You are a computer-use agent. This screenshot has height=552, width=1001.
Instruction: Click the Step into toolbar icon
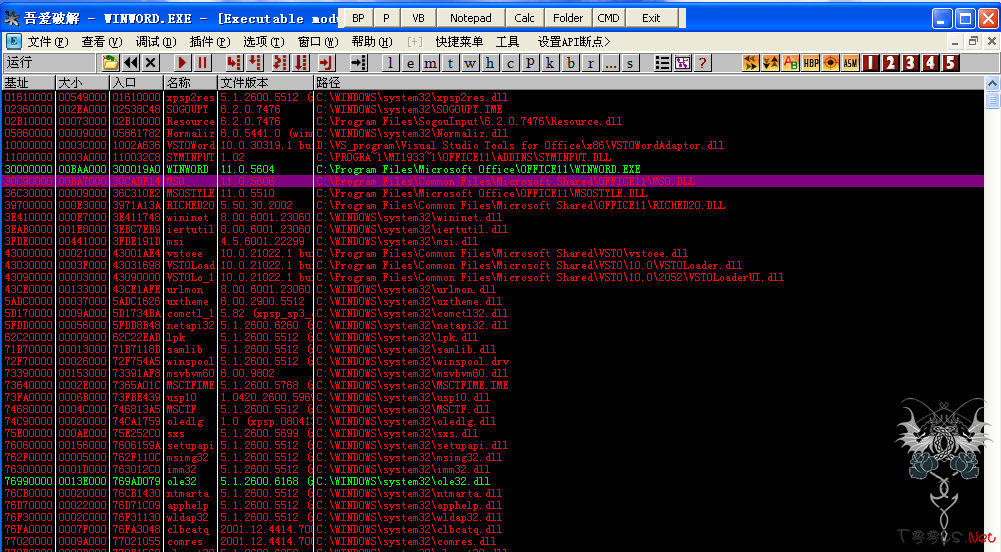(234, 63)
